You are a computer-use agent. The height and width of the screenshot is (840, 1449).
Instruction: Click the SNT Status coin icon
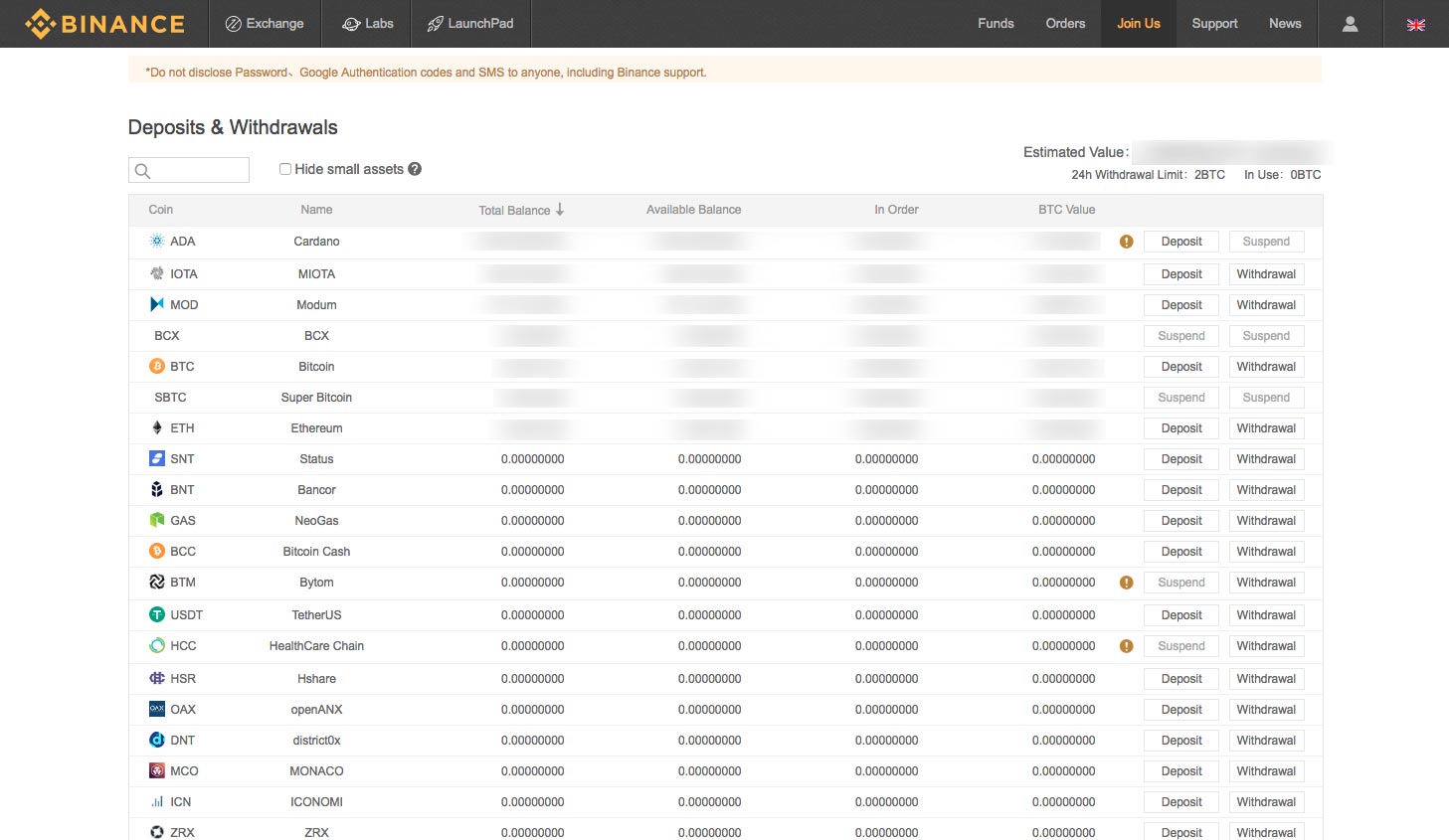156,458
